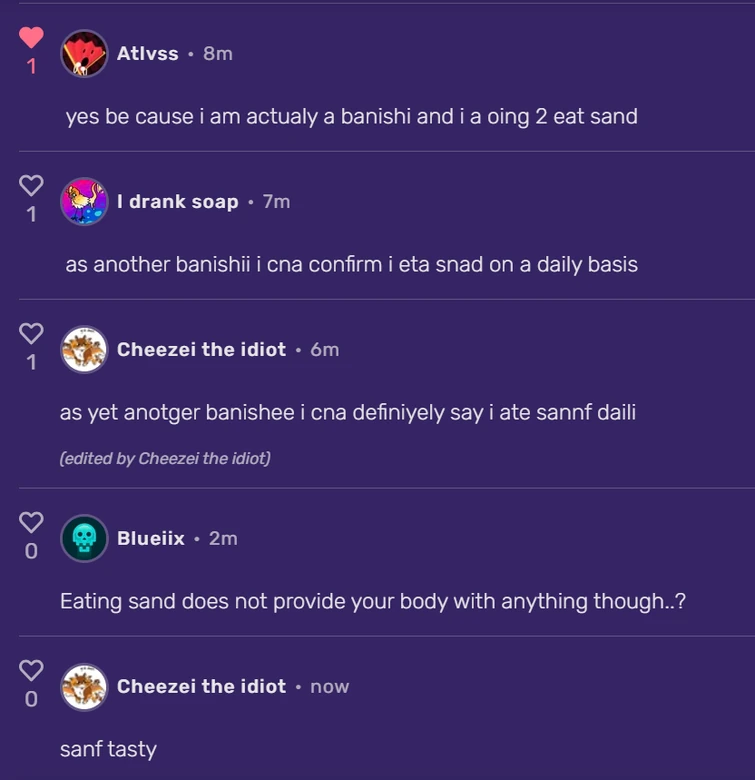The height and width of the screenshot is (780, 755).
Task: Open Cheezei avatar on 'sanf tasty' comment
Action: tap(84, 686)
